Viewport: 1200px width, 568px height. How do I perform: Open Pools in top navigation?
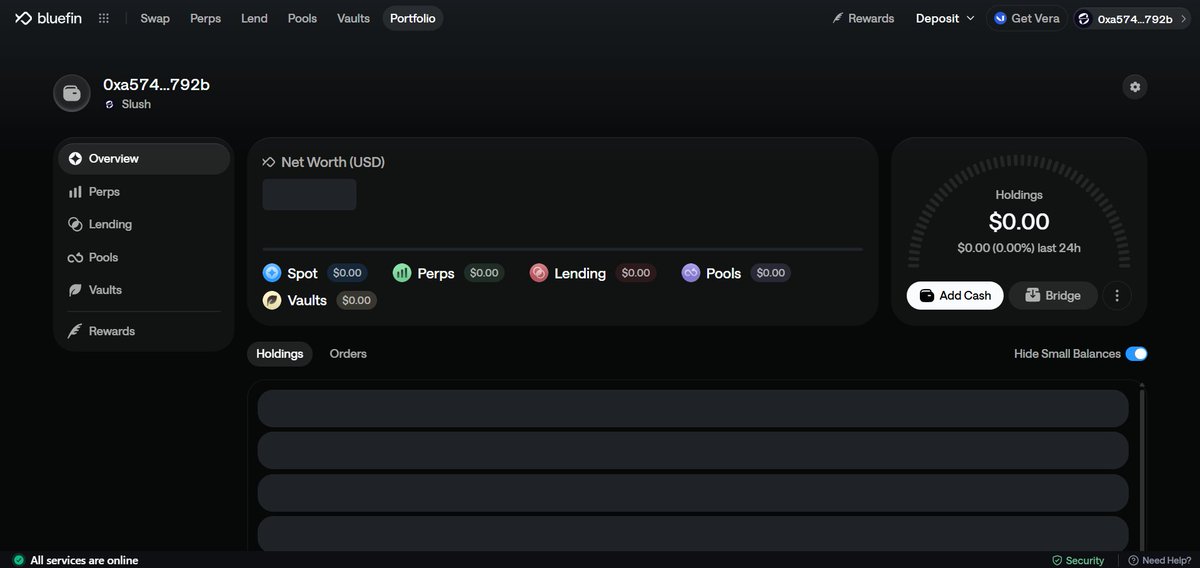tap(302, 18)
